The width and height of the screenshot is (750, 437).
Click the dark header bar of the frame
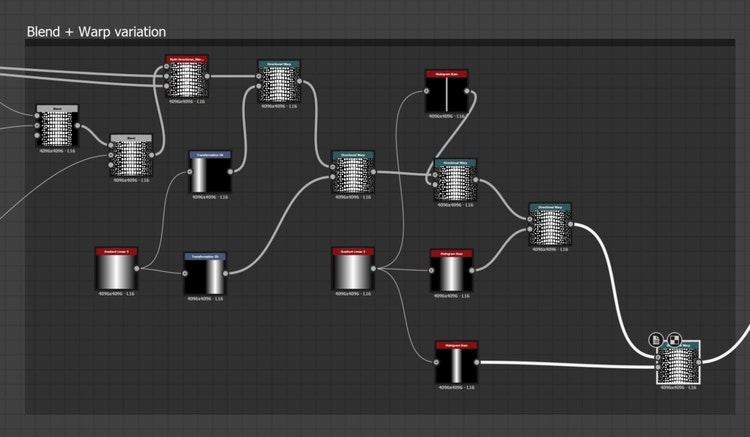coord(380,43)
